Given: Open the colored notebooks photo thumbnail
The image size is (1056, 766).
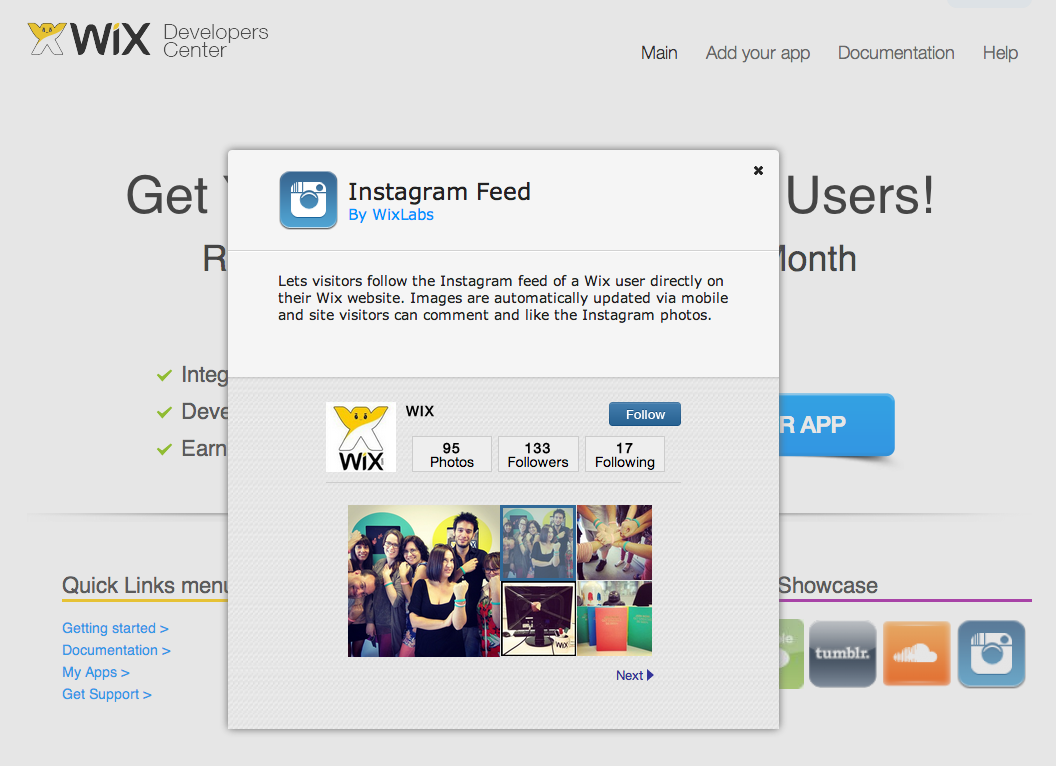Looking at the screenshot, I should [614, 619].
